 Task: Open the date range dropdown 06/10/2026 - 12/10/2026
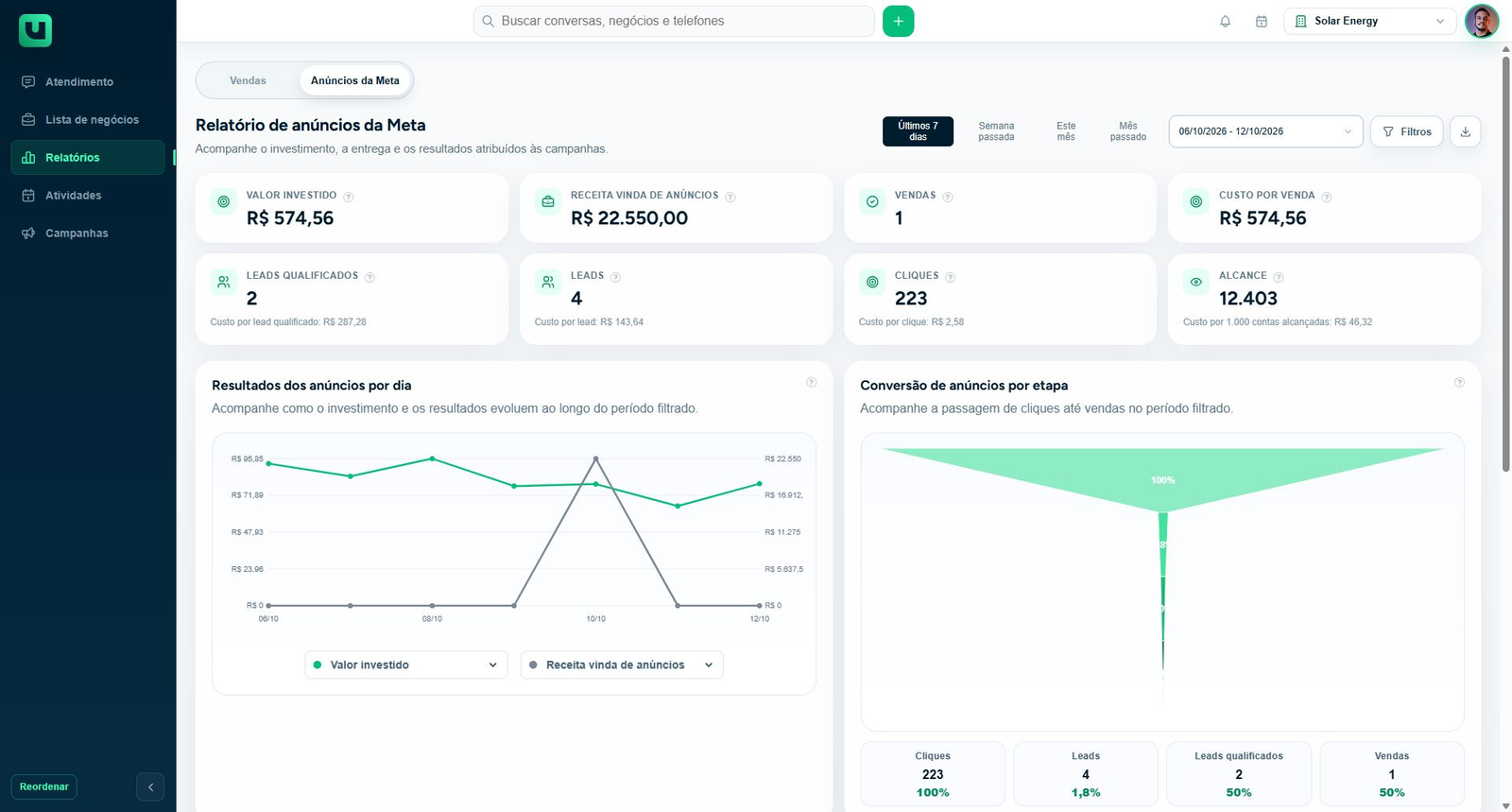click(x=1265, y=131)
